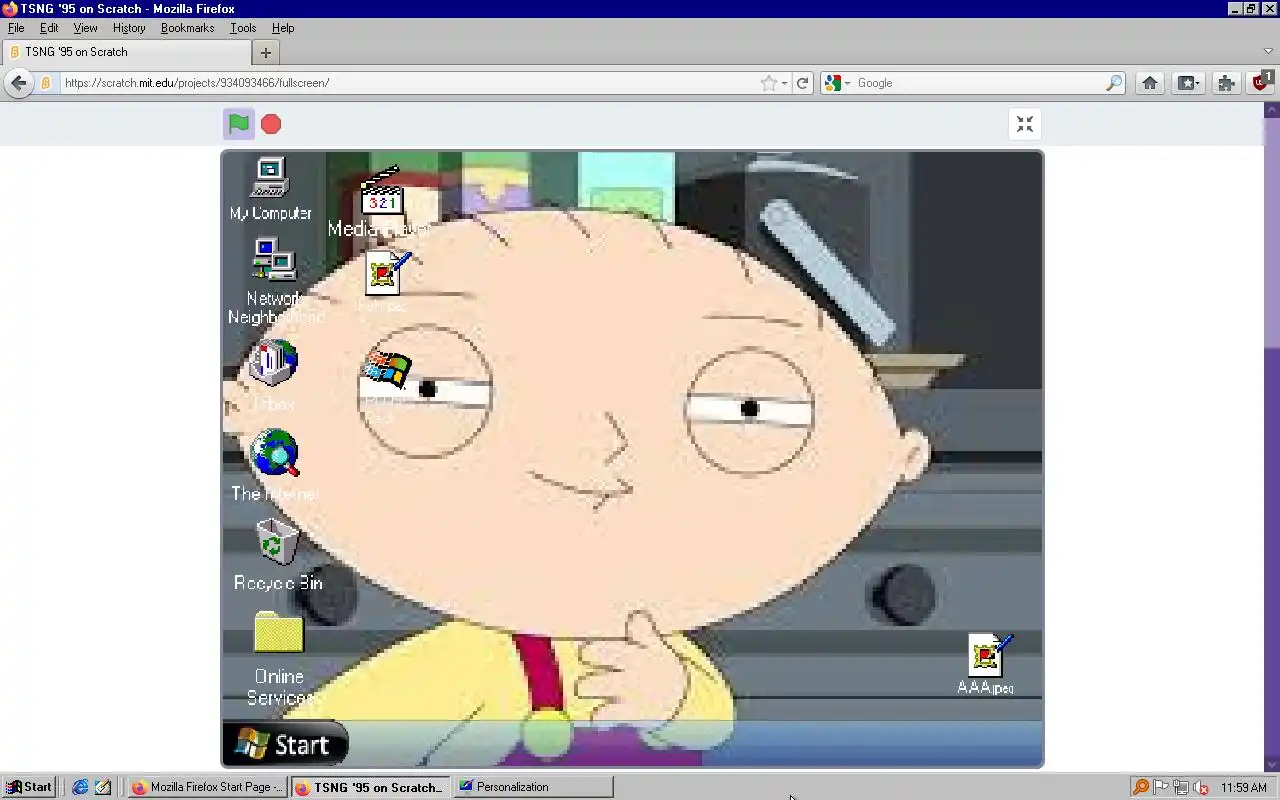Launch Internet Explorer from quick launch
The image size is (1280, 800).
80,787
